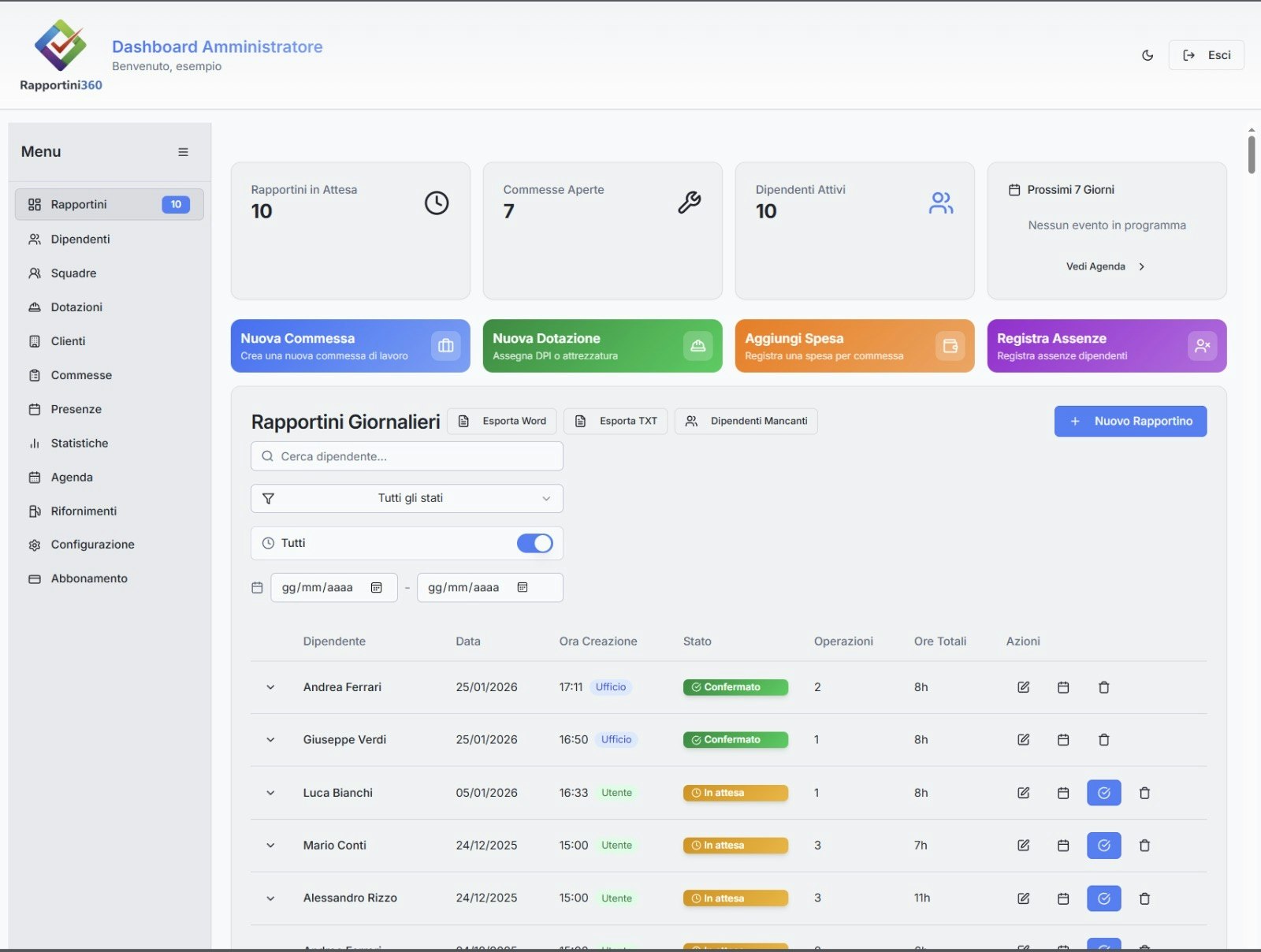This screenshot has width=1261, height=952.
Task: Expand Alessandro Rizzo's report row
Action: 270,898
